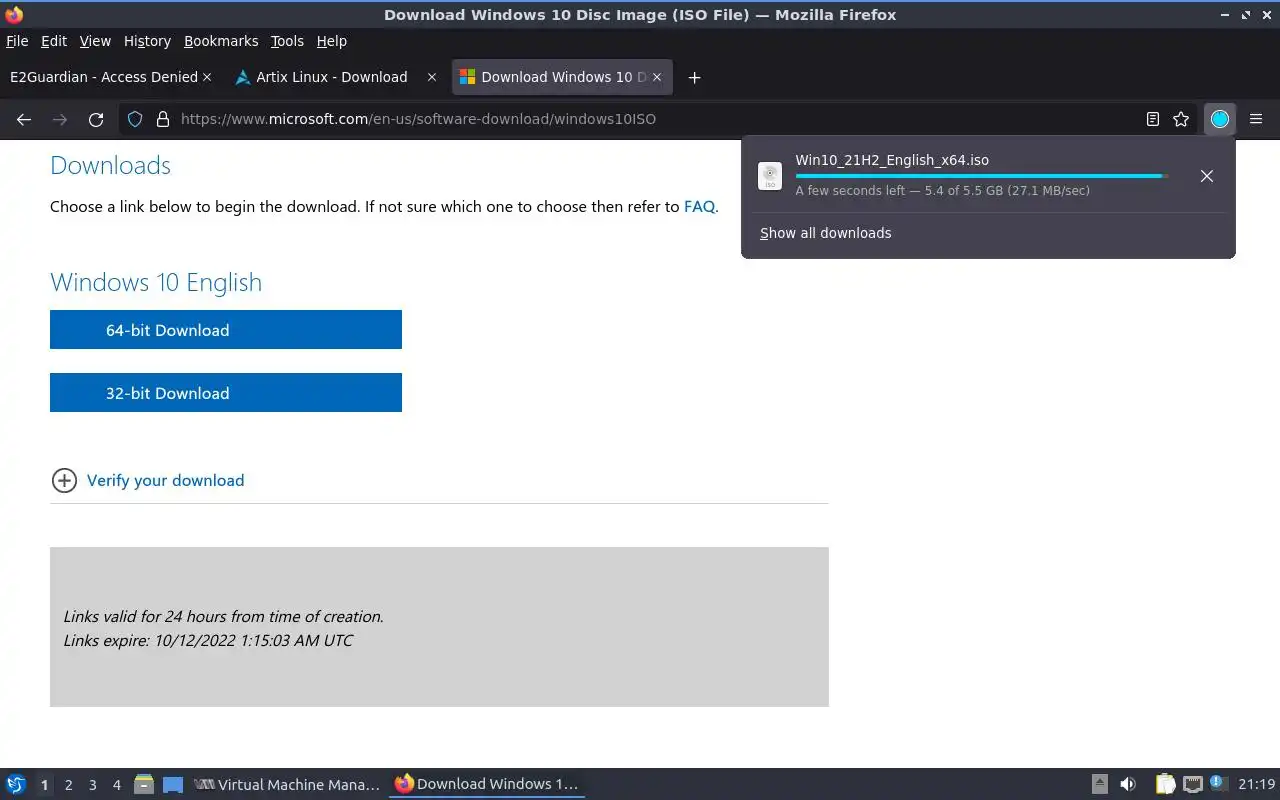Expand Verify your download section

click(148, 481)
